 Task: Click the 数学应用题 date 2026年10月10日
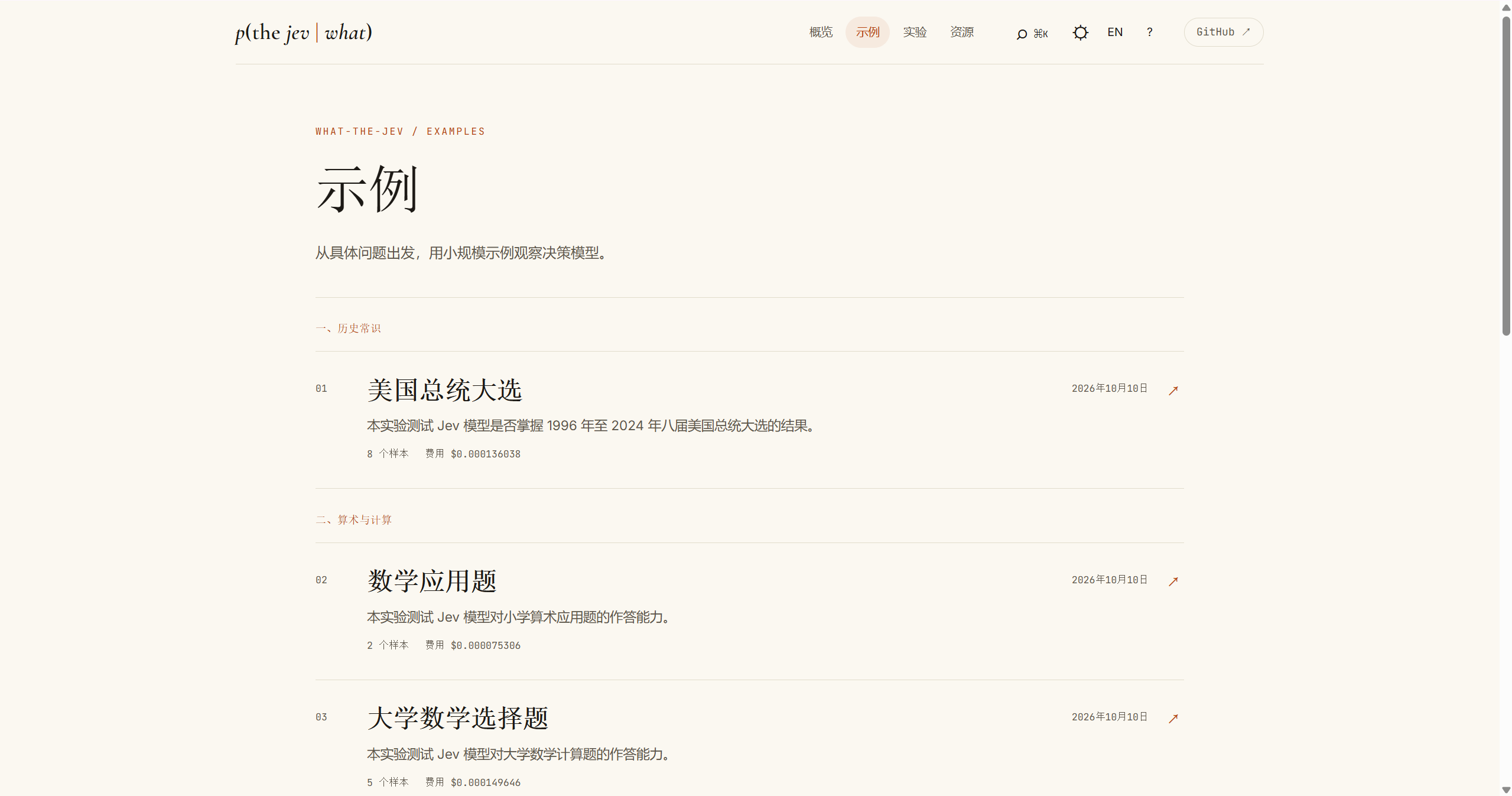pos(1110,580)
